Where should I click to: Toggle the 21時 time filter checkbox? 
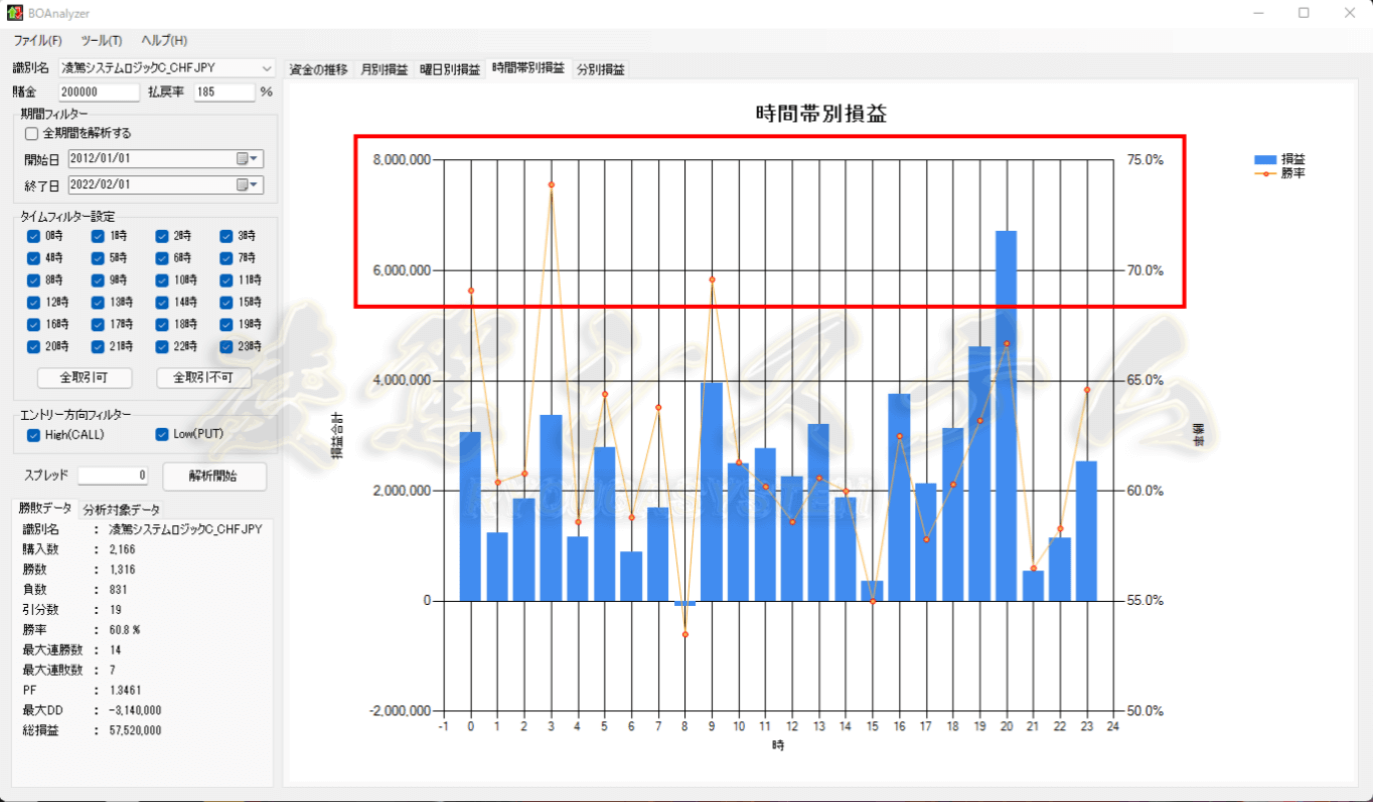point(98,346)
